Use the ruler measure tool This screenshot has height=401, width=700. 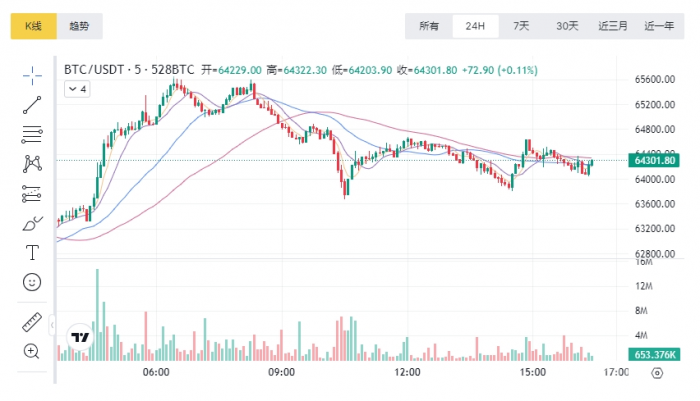pos(32,323)
